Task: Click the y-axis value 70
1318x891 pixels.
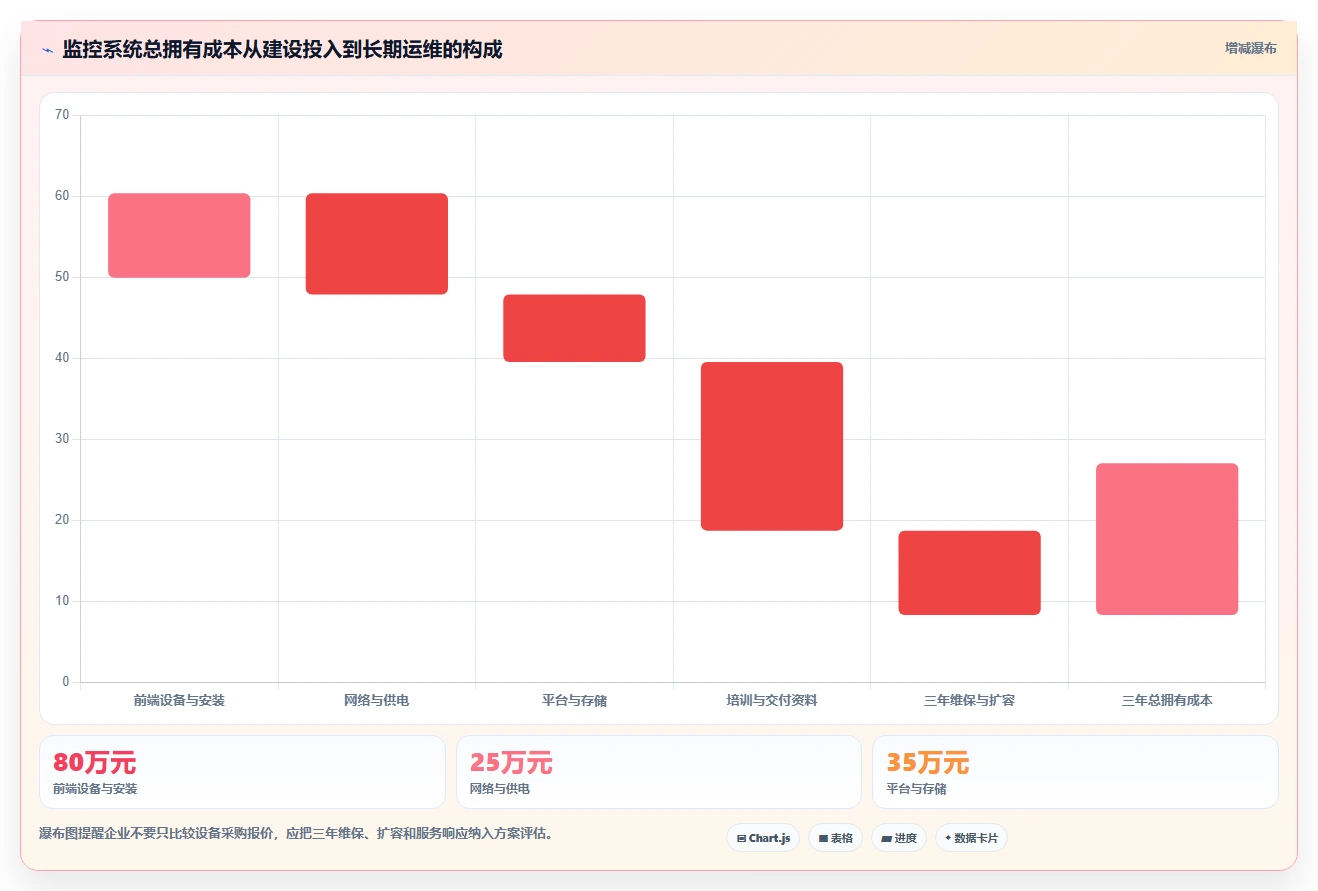Action: 62,115
